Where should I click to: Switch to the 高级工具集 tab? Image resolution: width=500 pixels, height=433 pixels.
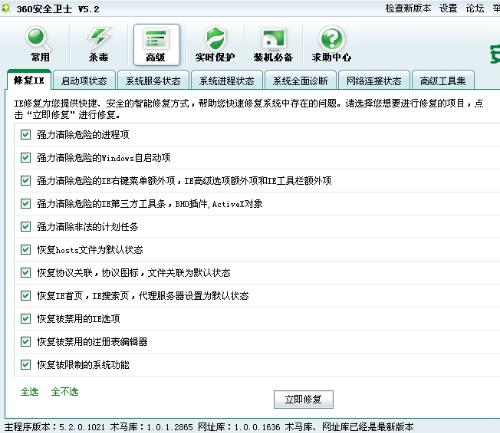pos(443,81)
